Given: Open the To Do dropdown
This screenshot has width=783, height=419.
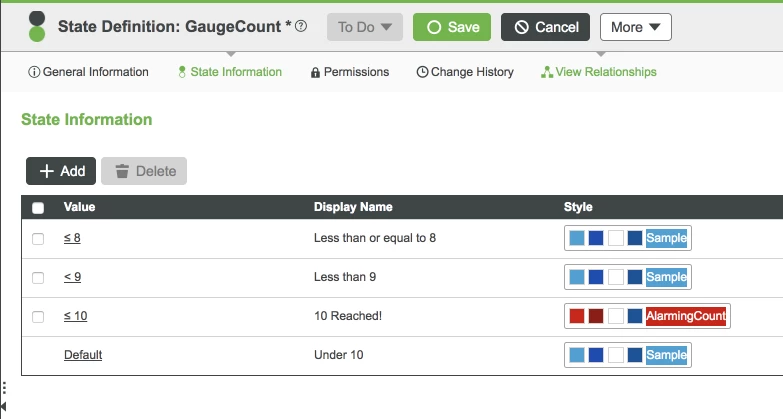Looking at the screenshot, I should tap(365, 27).
